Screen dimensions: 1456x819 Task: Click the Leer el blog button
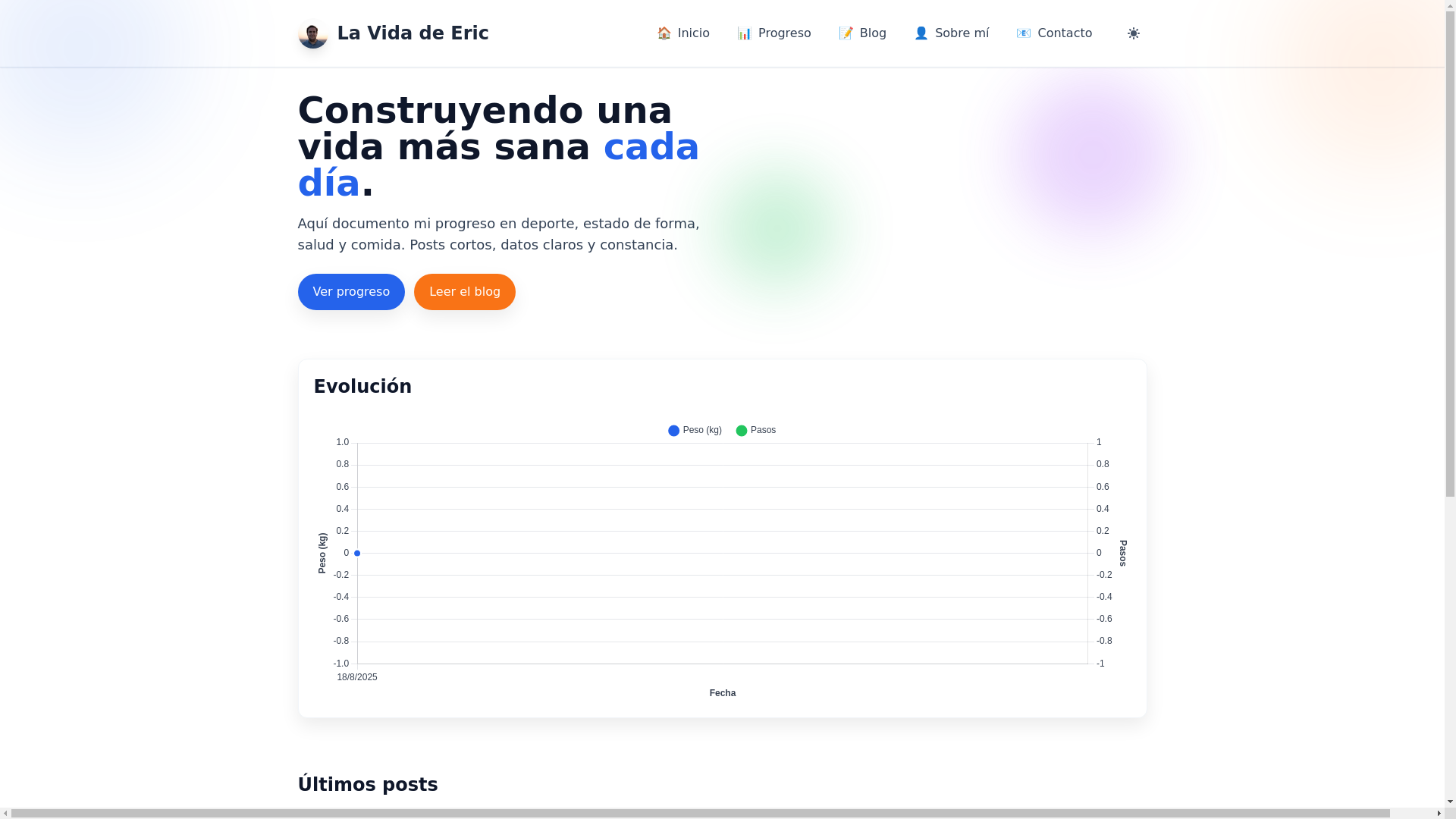tap(465, 292)
